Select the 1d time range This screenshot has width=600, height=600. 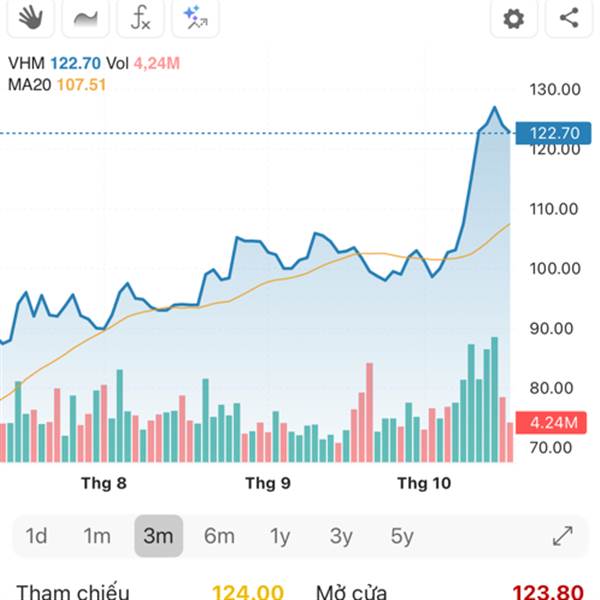[36, 536]
